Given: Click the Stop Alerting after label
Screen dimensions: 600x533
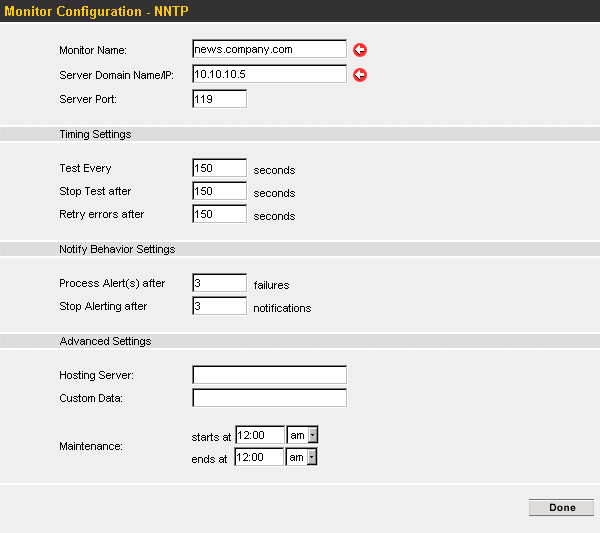Looking at the screenshot, I should tap(103, 306).
